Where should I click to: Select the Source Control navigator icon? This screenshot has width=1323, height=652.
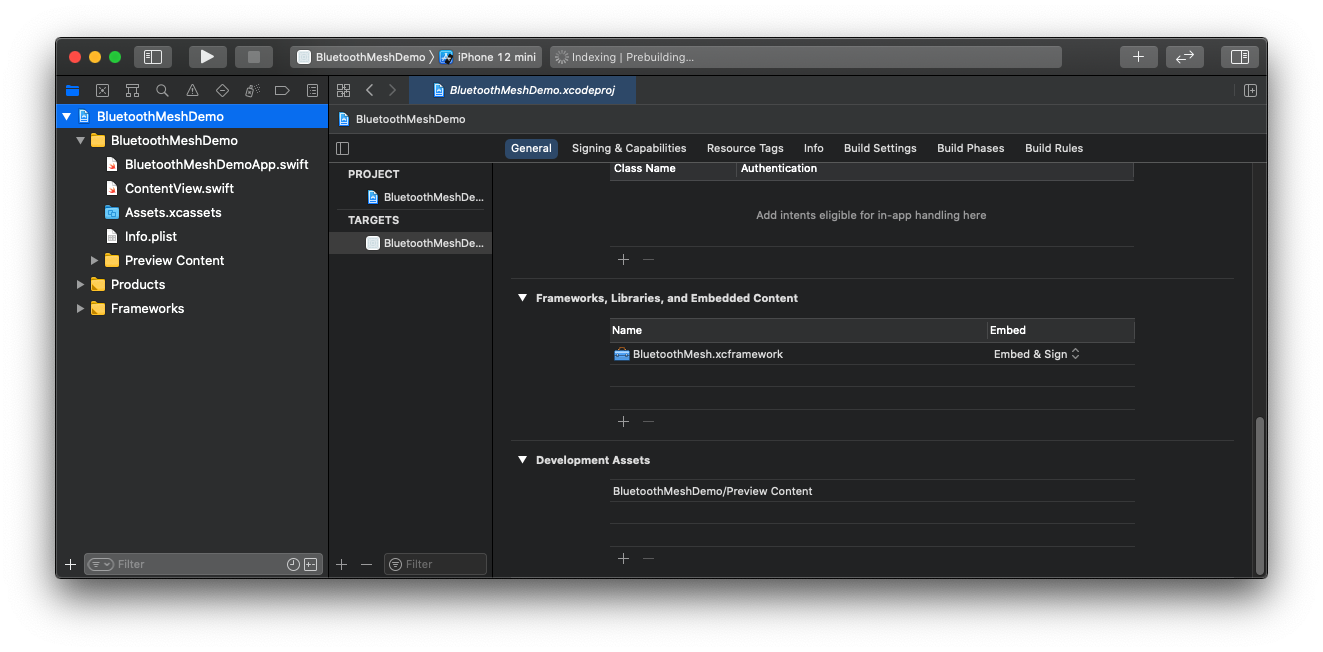click(x=102, y=90)
